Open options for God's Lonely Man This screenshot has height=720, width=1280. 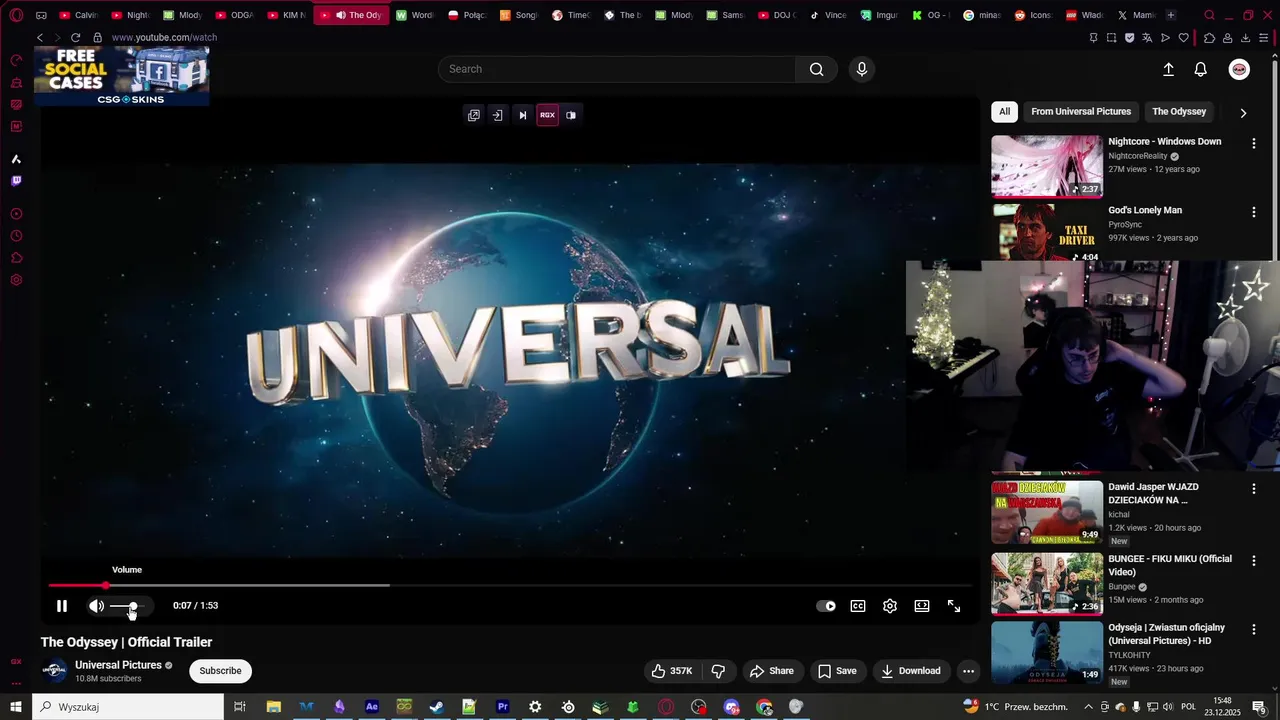click(x=1253, y=212)
